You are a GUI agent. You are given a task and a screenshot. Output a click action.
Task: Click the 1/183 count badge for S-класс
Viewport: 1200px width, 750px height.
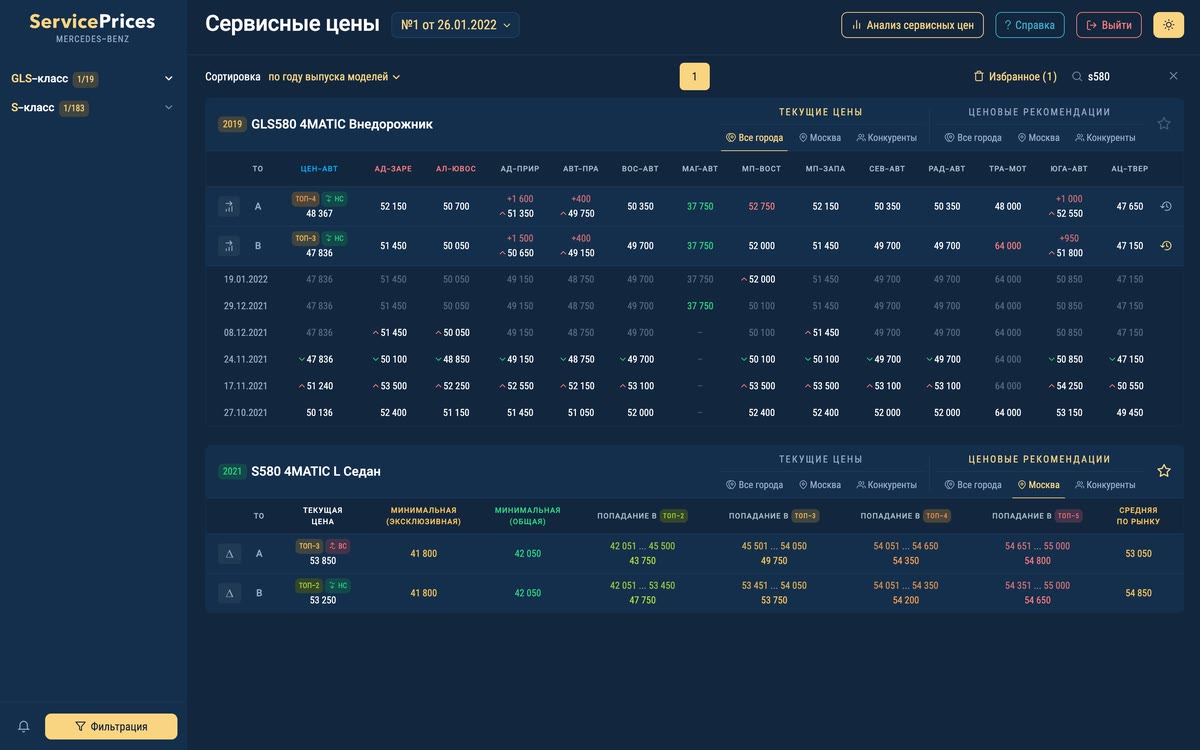click(74, 108)
